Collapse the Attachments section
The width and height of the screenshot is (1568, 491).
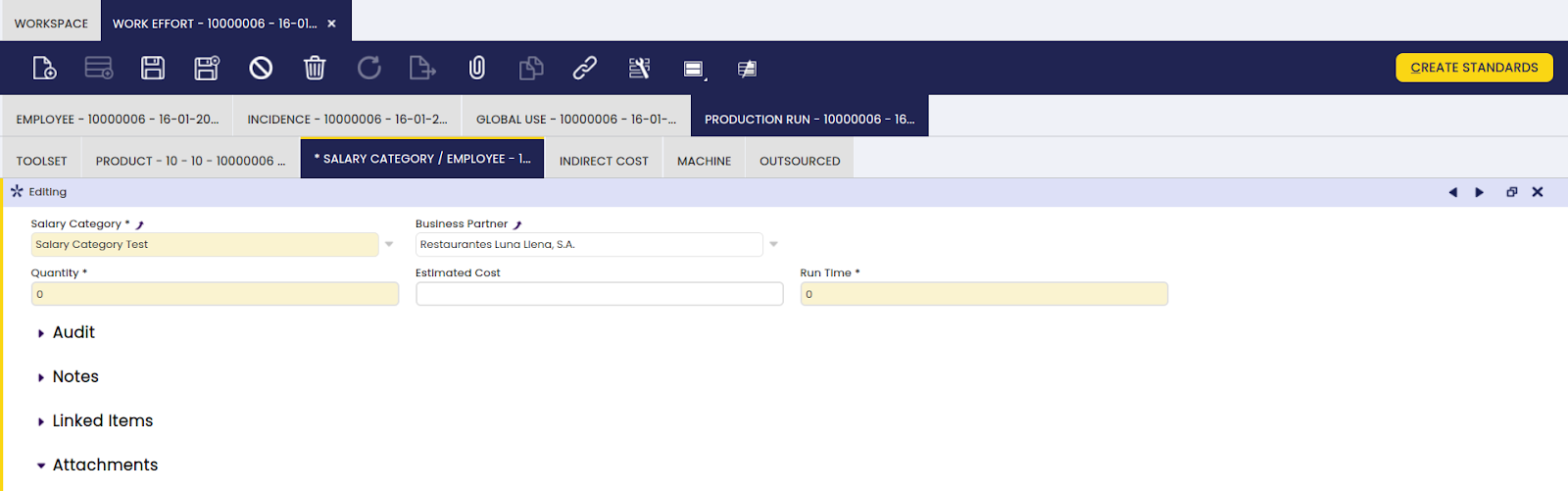(x=105, y=465)
